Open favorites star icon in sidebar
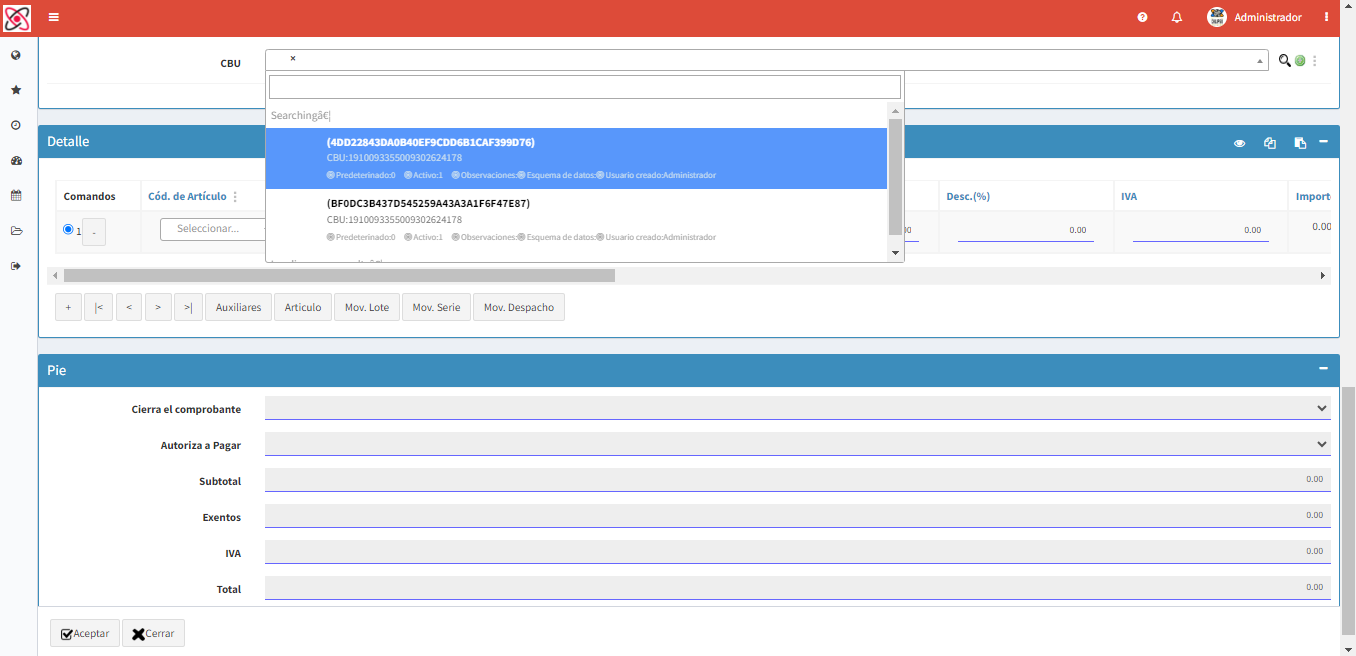The width and height of the screenshot is (1356, 656). 16,90
